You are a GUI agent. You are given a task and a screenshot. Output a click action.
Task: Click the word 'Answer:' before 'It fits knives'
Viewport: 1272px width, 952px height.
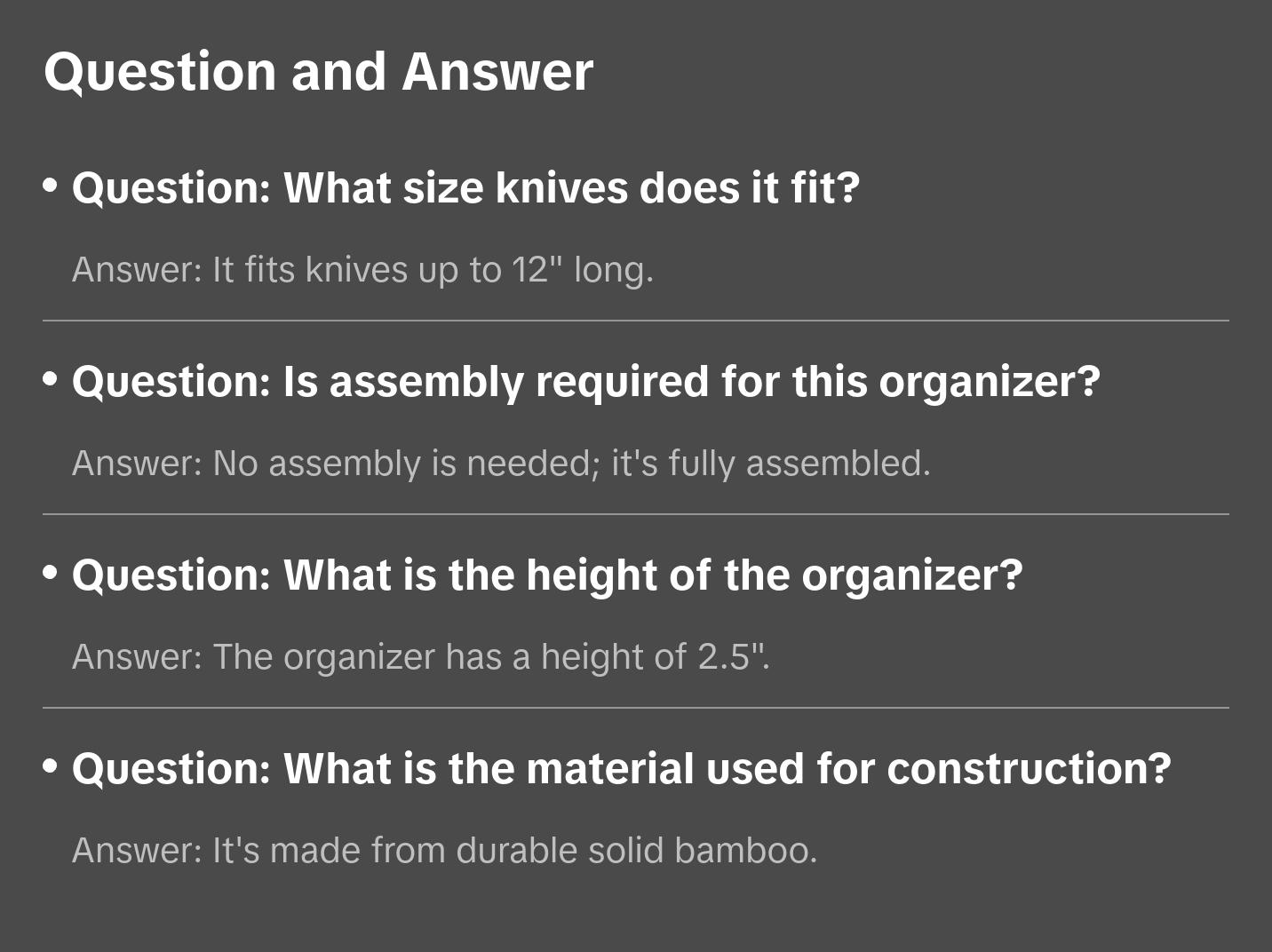pyautogui.click(x=138, y=269)
